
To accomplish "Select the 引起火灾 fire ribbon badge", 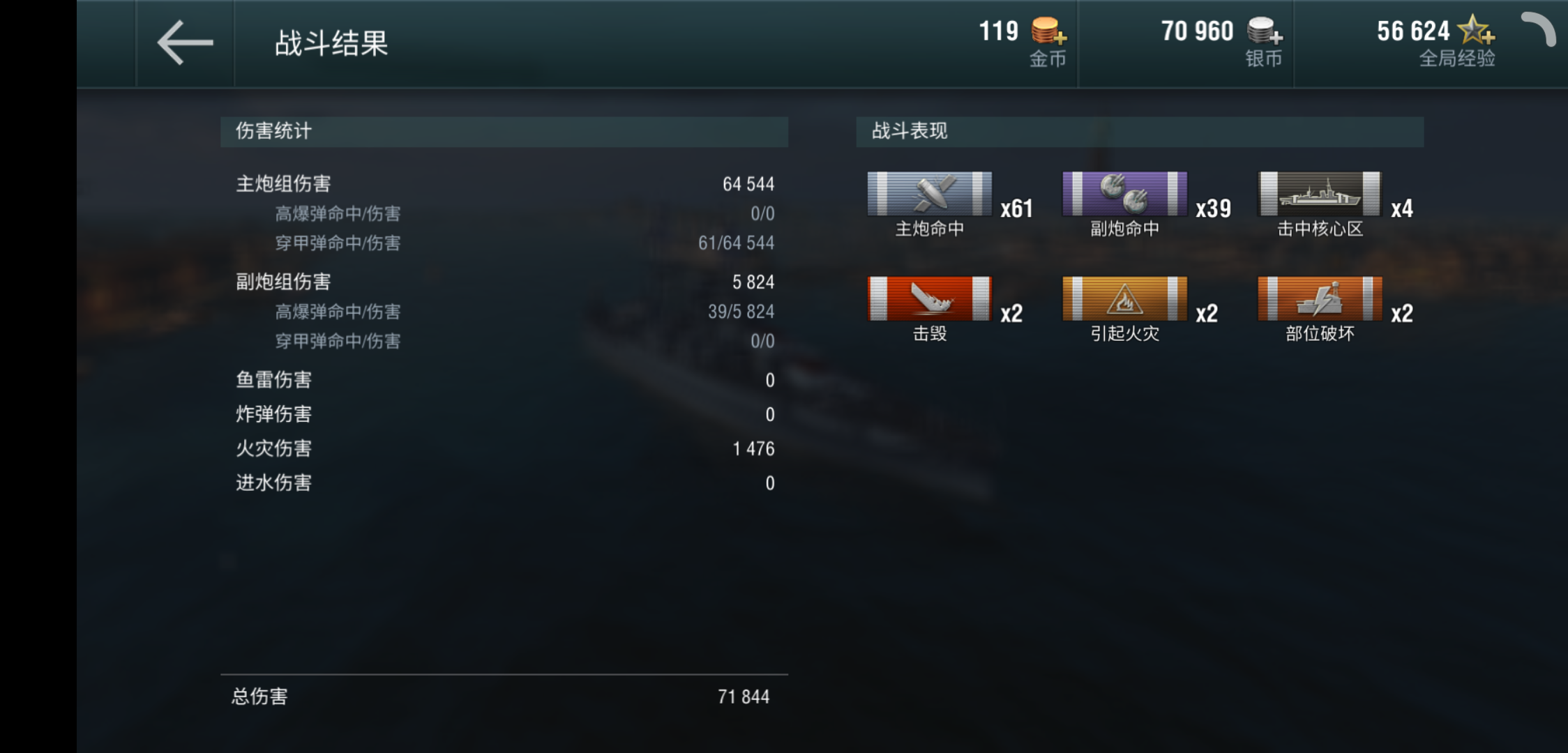I will 1124,298.
